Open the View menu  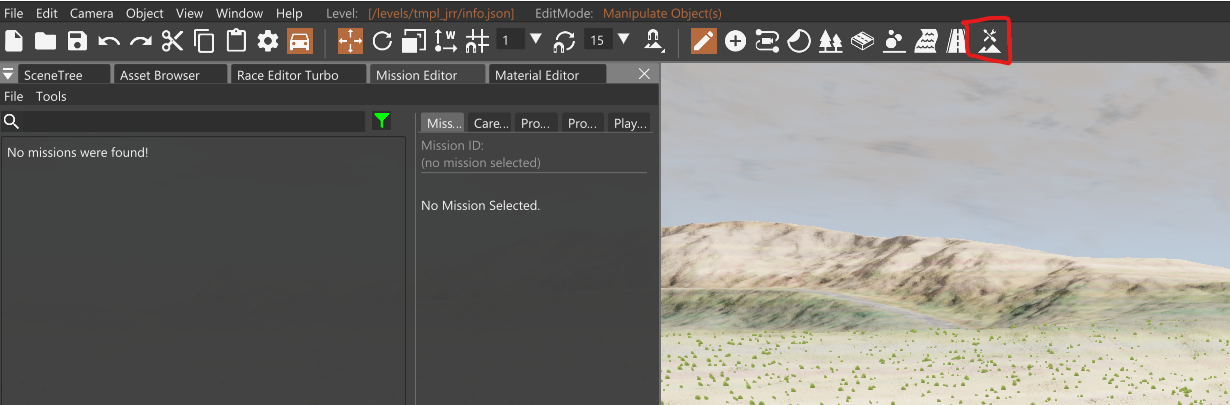coord(189,13)
